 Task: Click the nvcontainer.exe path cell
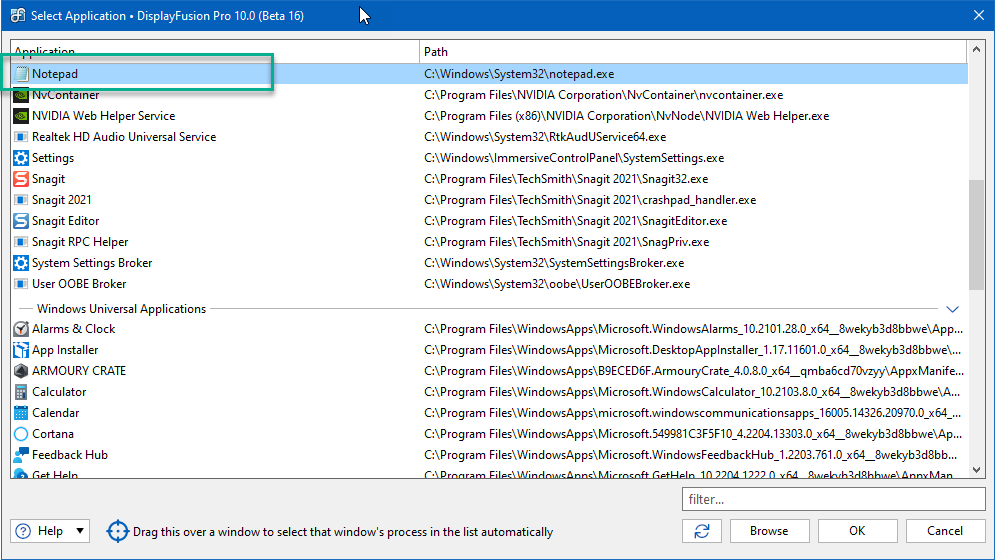(x=603, y=95)
